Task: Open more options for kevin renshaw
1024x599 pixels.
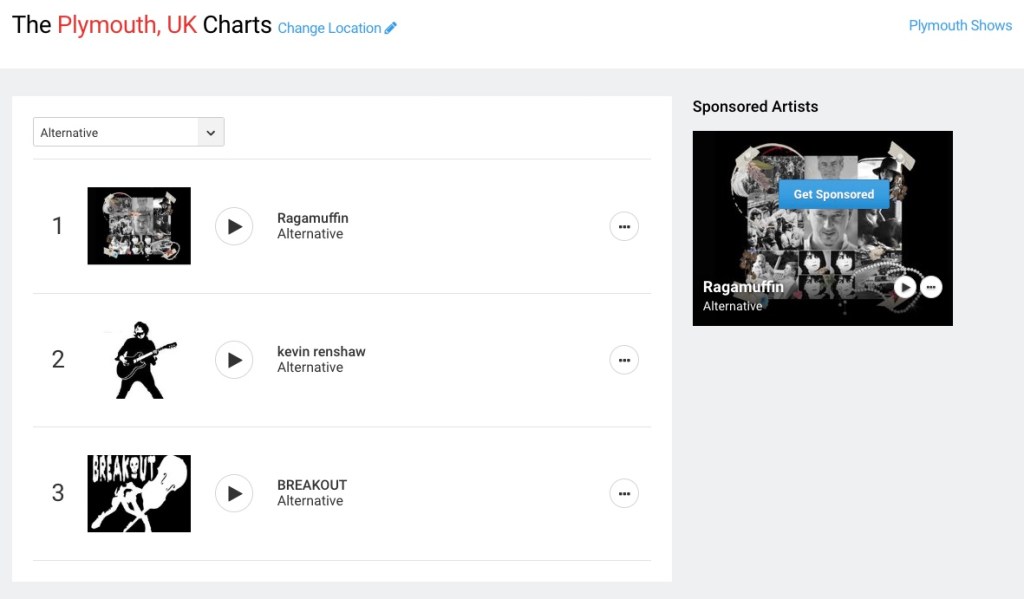Action: tap(624, 360)
